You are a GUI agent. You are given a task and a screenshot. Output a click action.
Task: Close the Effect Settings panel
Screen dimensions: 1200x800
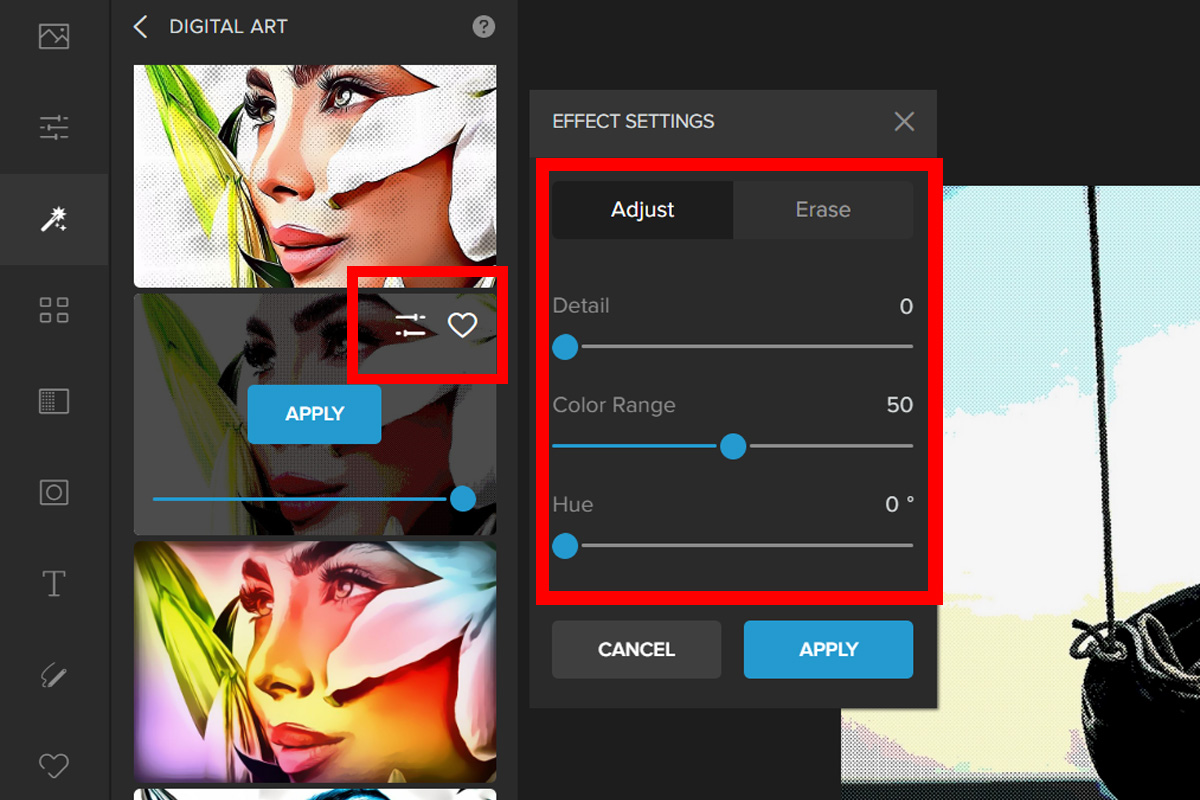(904, 122)
